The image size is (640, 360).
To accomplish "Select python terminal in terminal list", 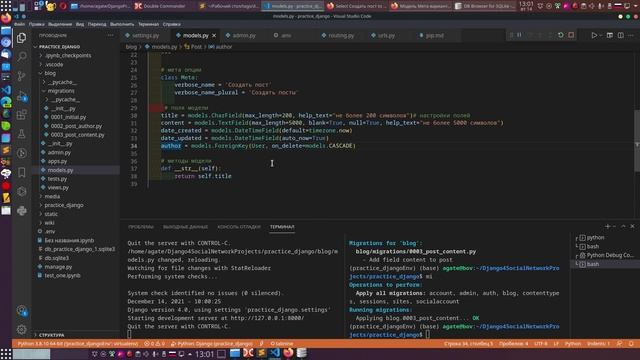I will 595,238.
